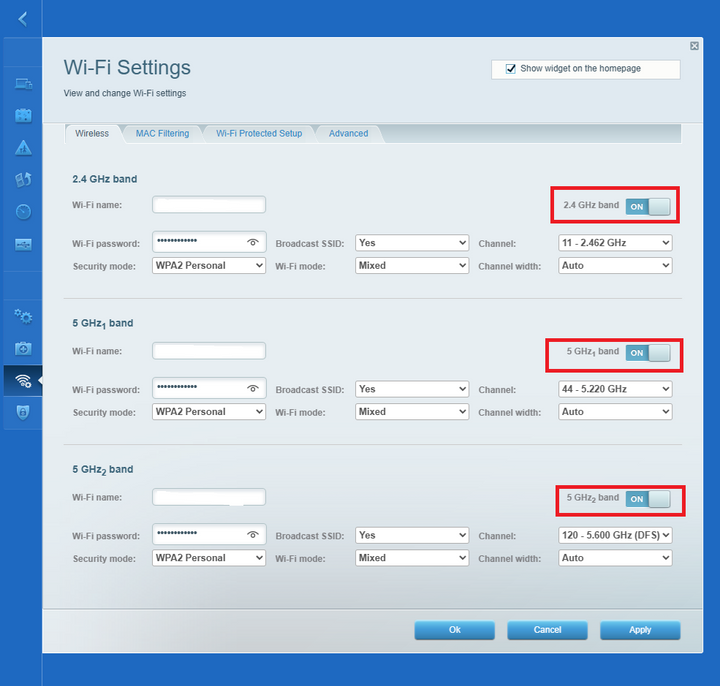
Task: Show the 2.4 GHz Wi-Fi password with eye icon
Action: tap(253, 243)
